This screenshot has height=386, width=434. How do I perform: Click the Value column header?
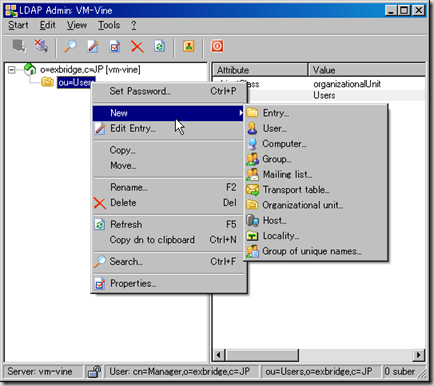(367, 70)
